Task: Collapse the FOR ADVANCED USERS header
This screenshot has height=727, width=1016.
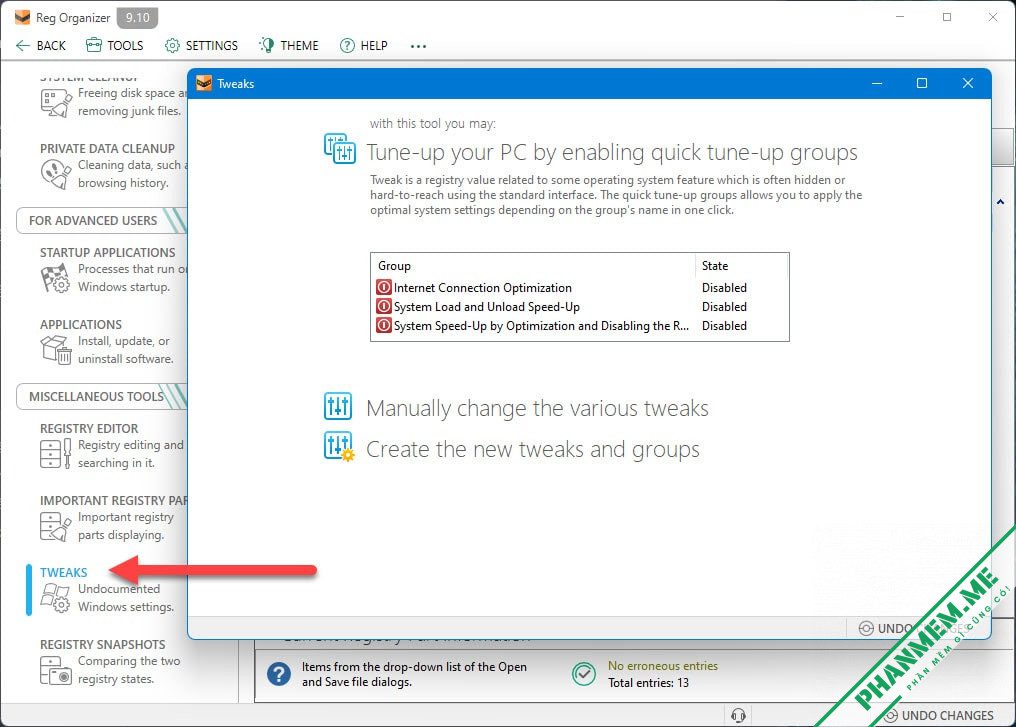Action: pos(101,220)
